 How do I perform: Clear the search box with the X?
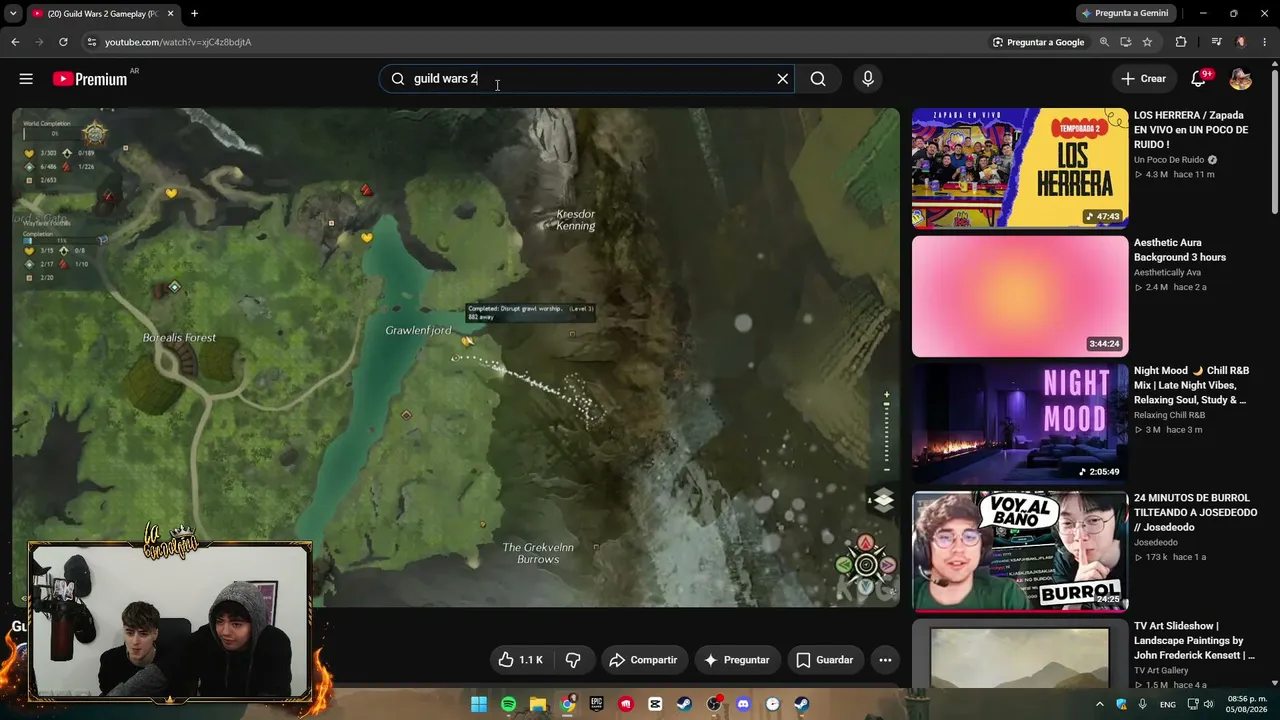pyautogui.click(x=783, y=79)
